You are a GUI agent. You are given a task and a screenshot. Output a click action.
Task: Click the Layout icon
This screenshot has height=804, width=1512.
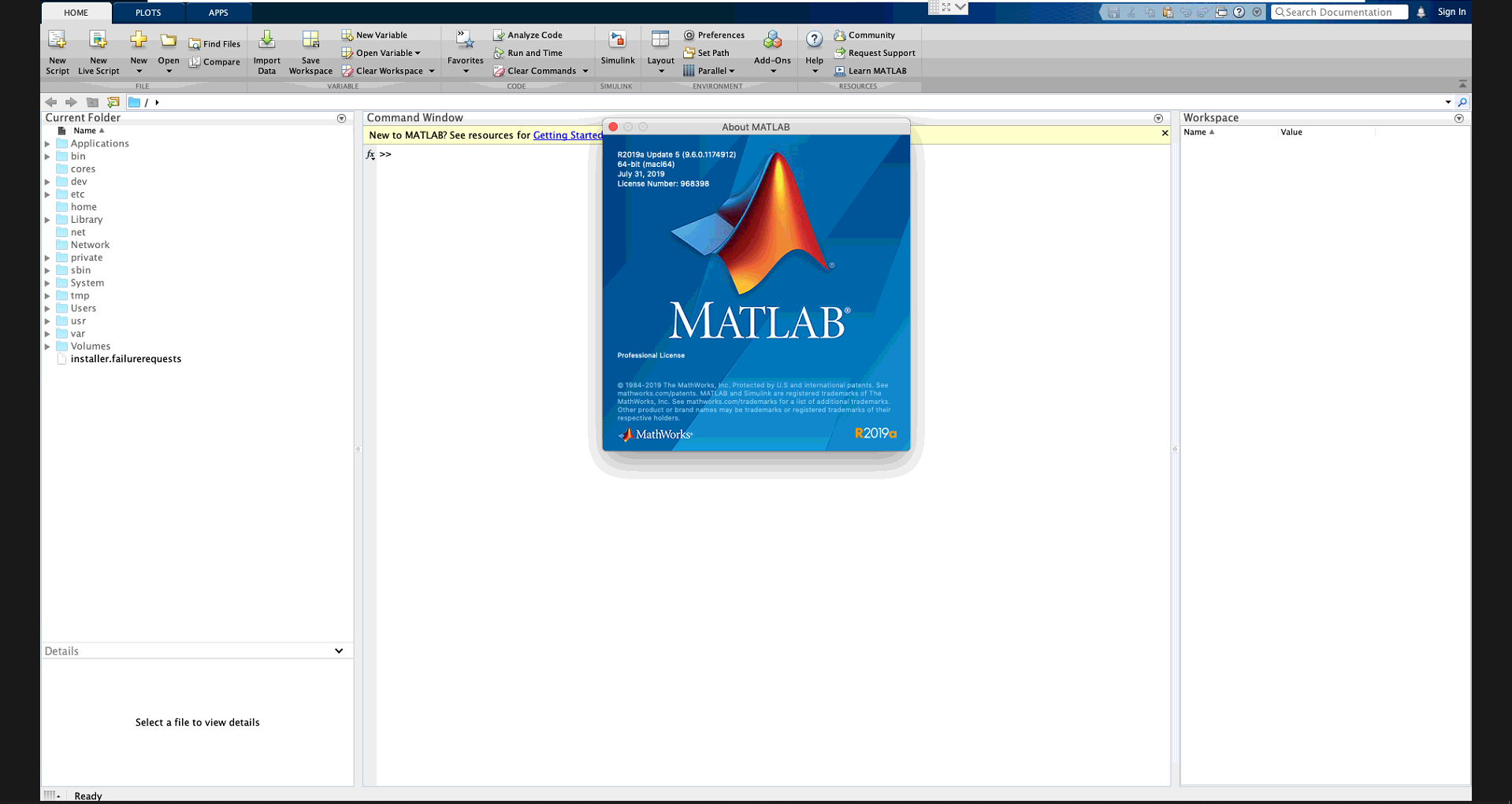coord(660,39)
